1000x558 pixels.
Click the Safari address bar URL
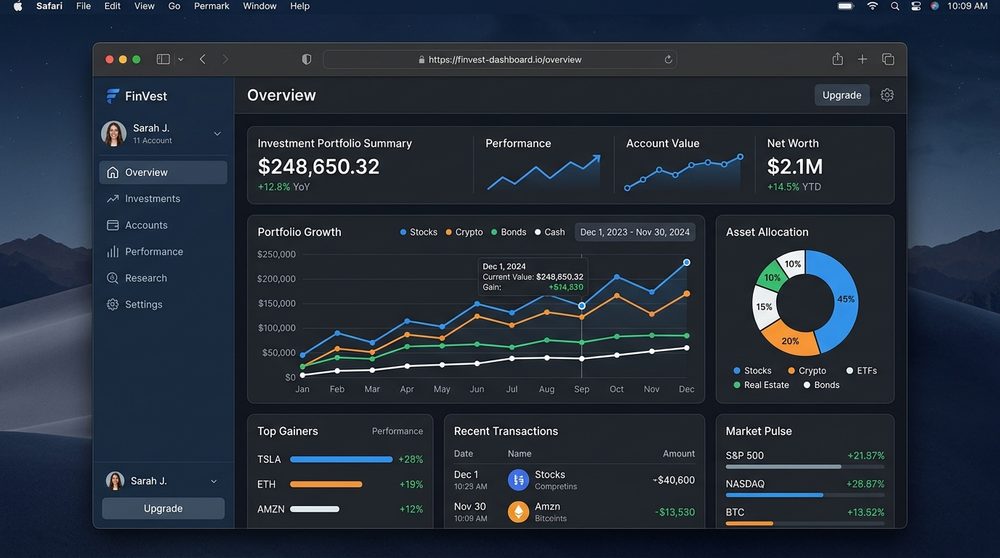pos(504,59)
